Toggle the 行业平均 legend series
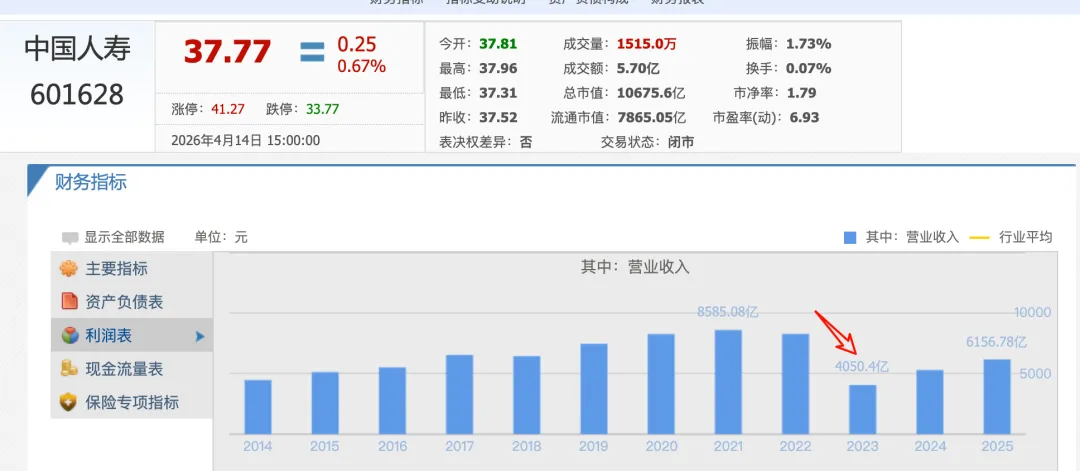The height and width of the screenshot is (471, 1080). (x=1011, y=238)
